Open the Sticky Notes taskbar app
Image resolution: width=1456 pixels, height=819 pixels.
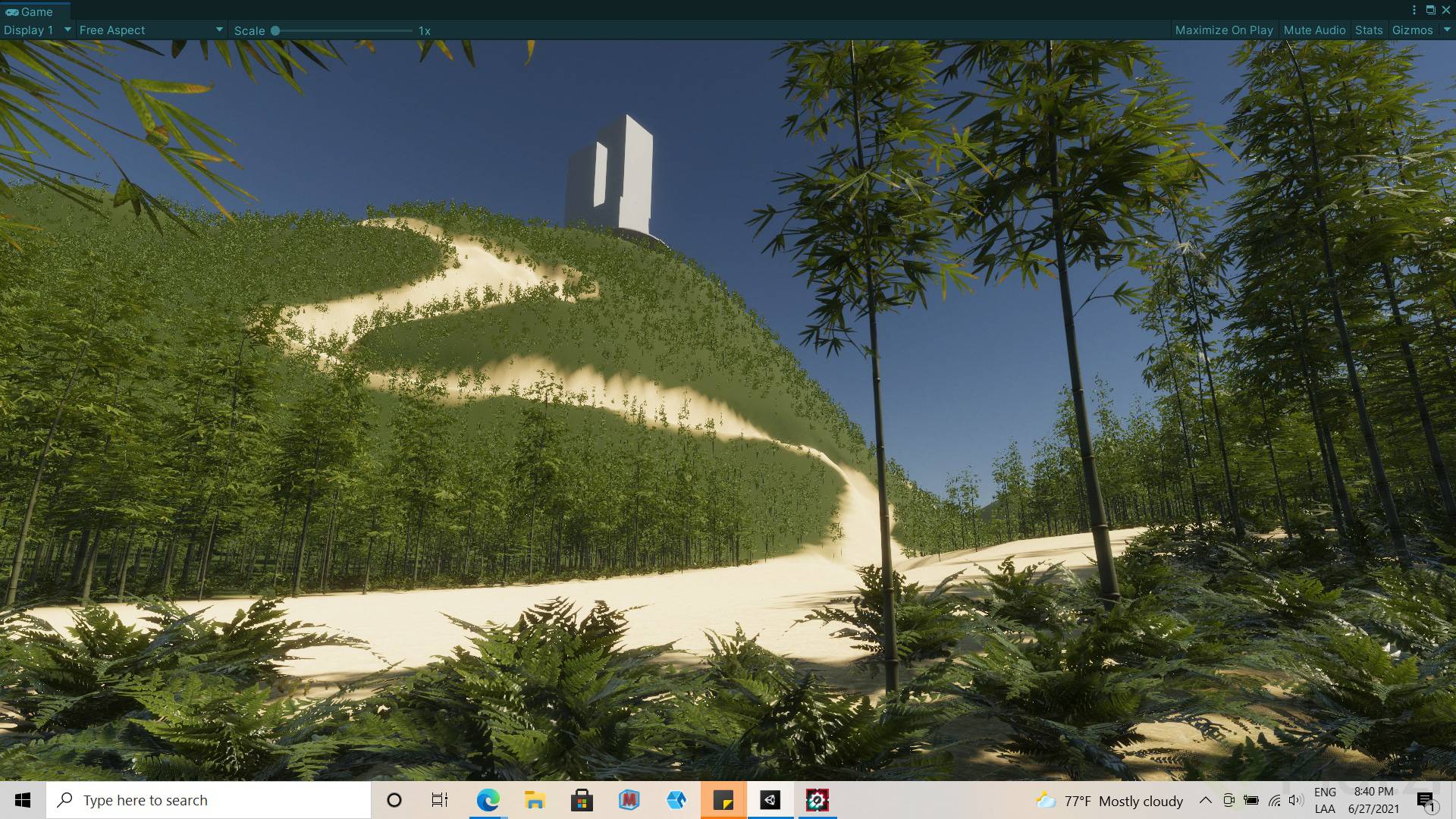pyautogui.click(x=723, y=800)
